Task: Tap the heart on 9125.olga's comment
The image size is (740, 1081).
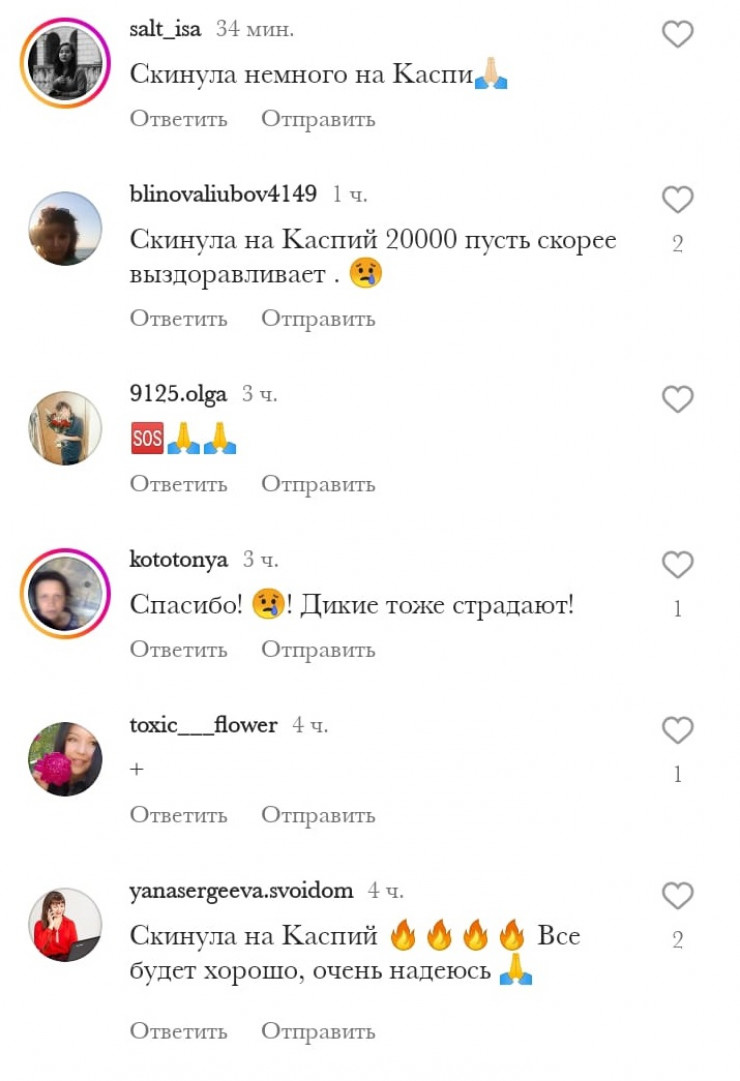Action: 677,399
